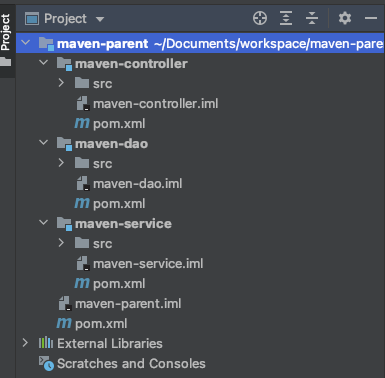Click the Scratches and Consoles clock icon
The image size is (385, 378).
click(x=46, y=363)
